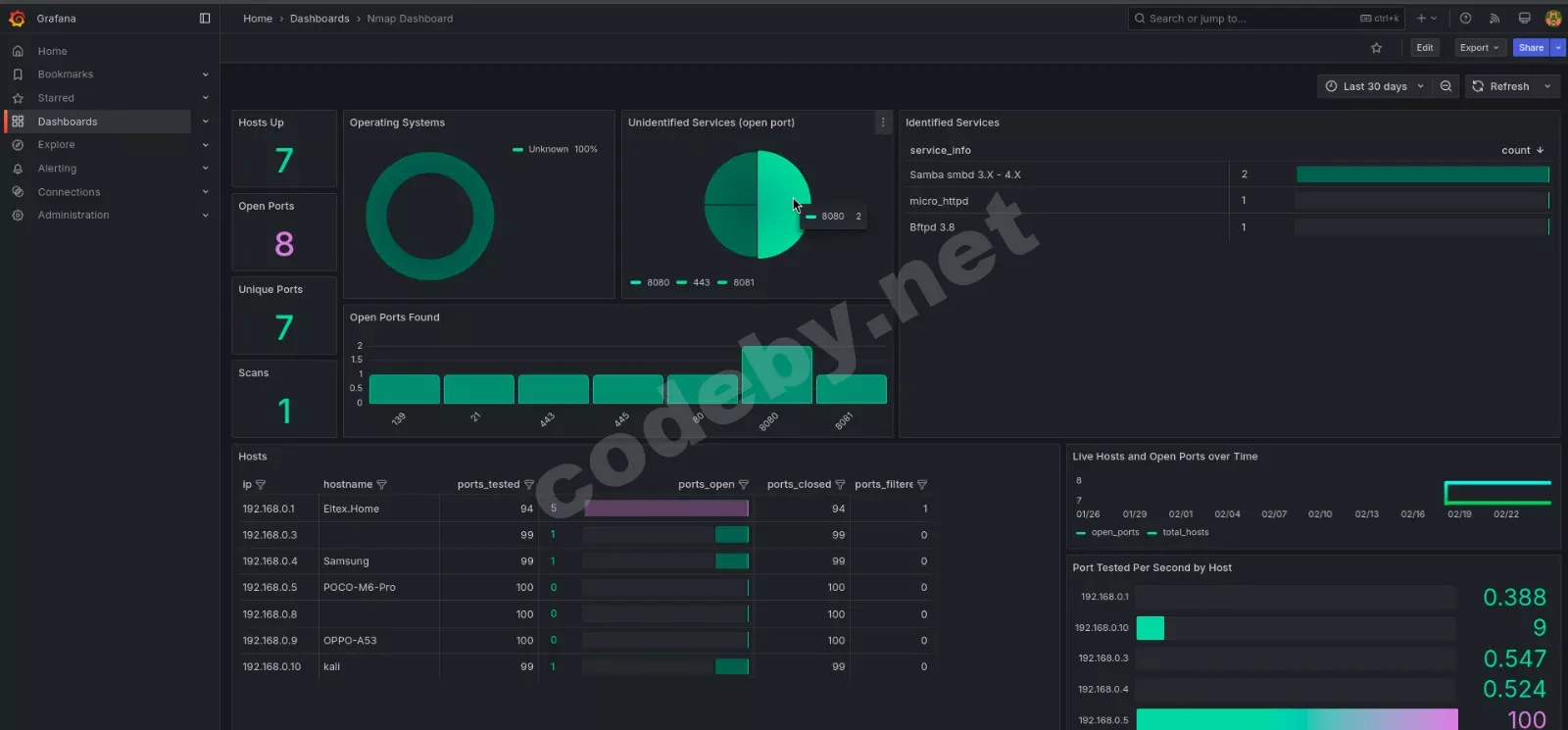Image resolution: width=1568 pixels, height=730 pixels.
Task: Open Explore in the sidebar
Action: [x=56, y=145]
